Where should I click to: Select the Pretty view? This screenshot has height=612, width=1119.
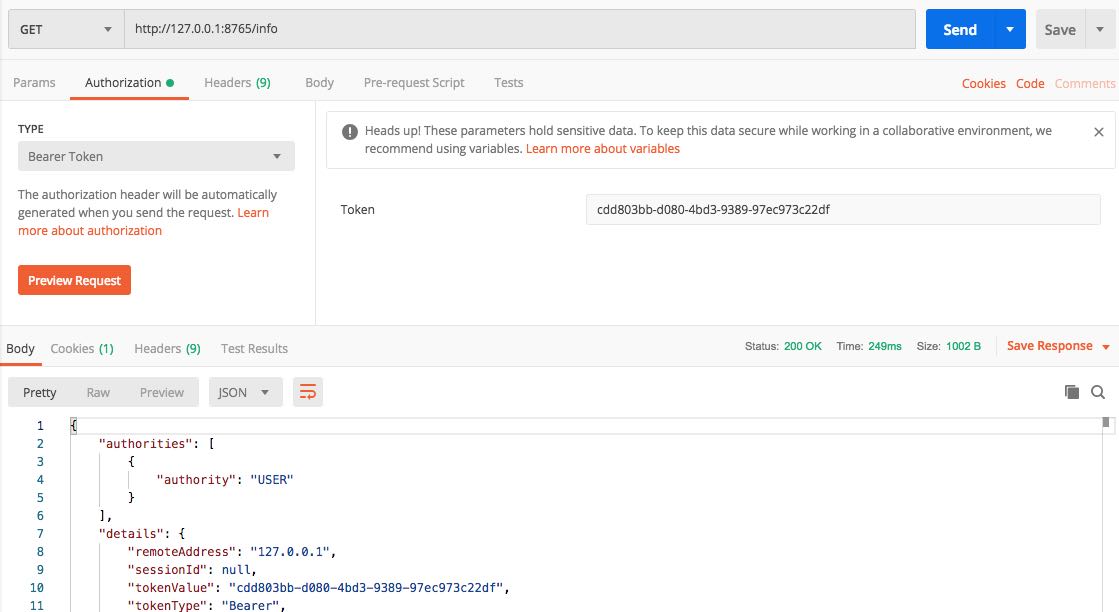tap(39, 392)
